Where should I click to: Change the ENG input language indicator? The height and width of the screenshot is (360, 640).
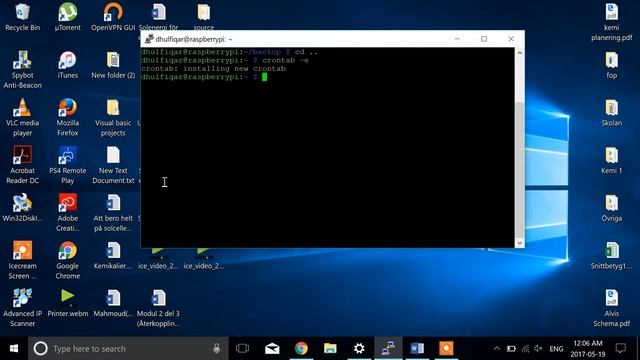(x=556, y=349)
